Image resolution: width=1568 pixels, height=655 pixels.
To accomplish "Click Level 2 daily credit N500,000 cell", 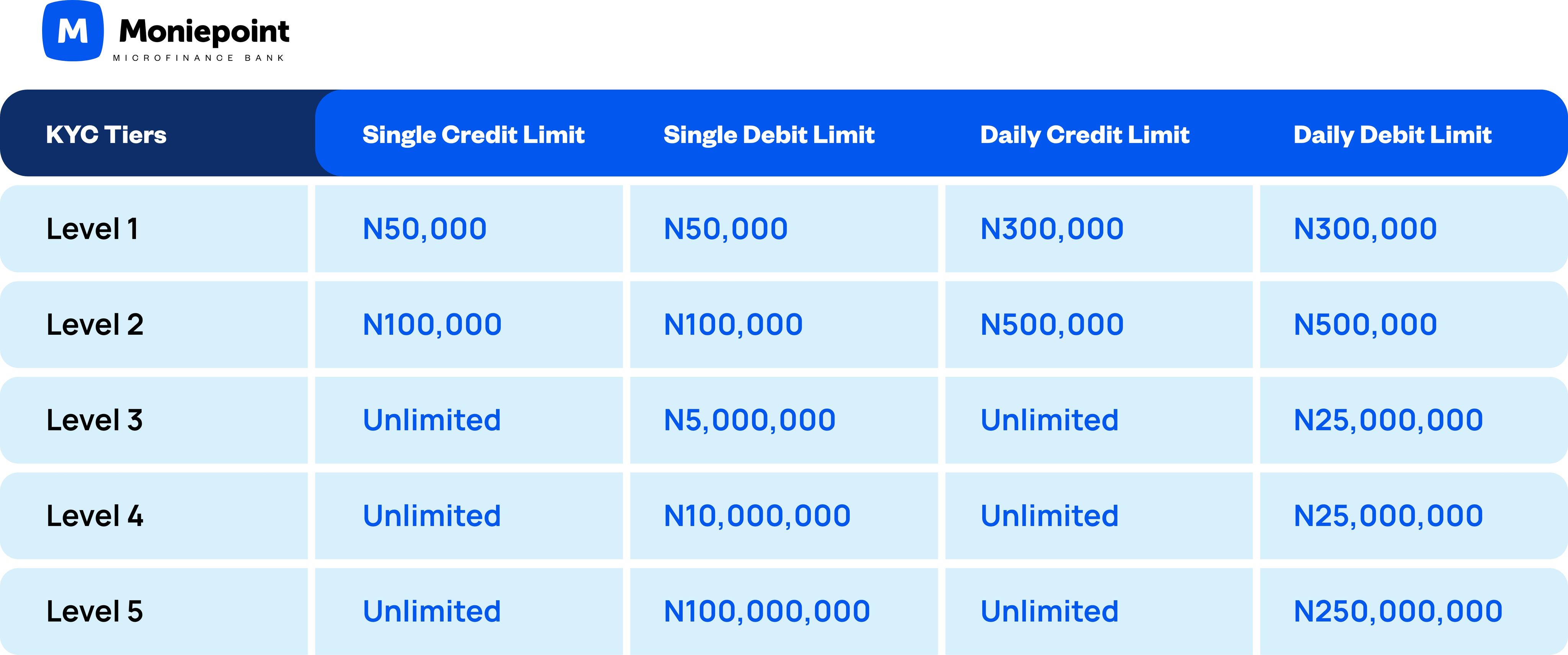I will point(1099,324).
